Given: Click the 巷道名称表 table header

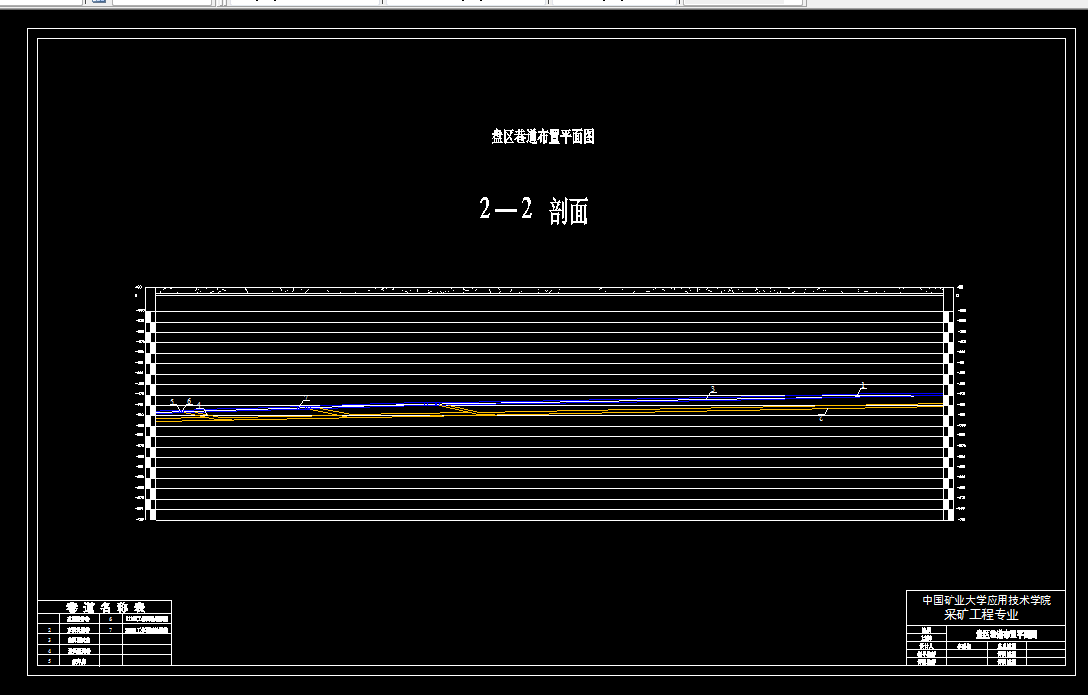Looking at the screenshot, I should point(105,608).
